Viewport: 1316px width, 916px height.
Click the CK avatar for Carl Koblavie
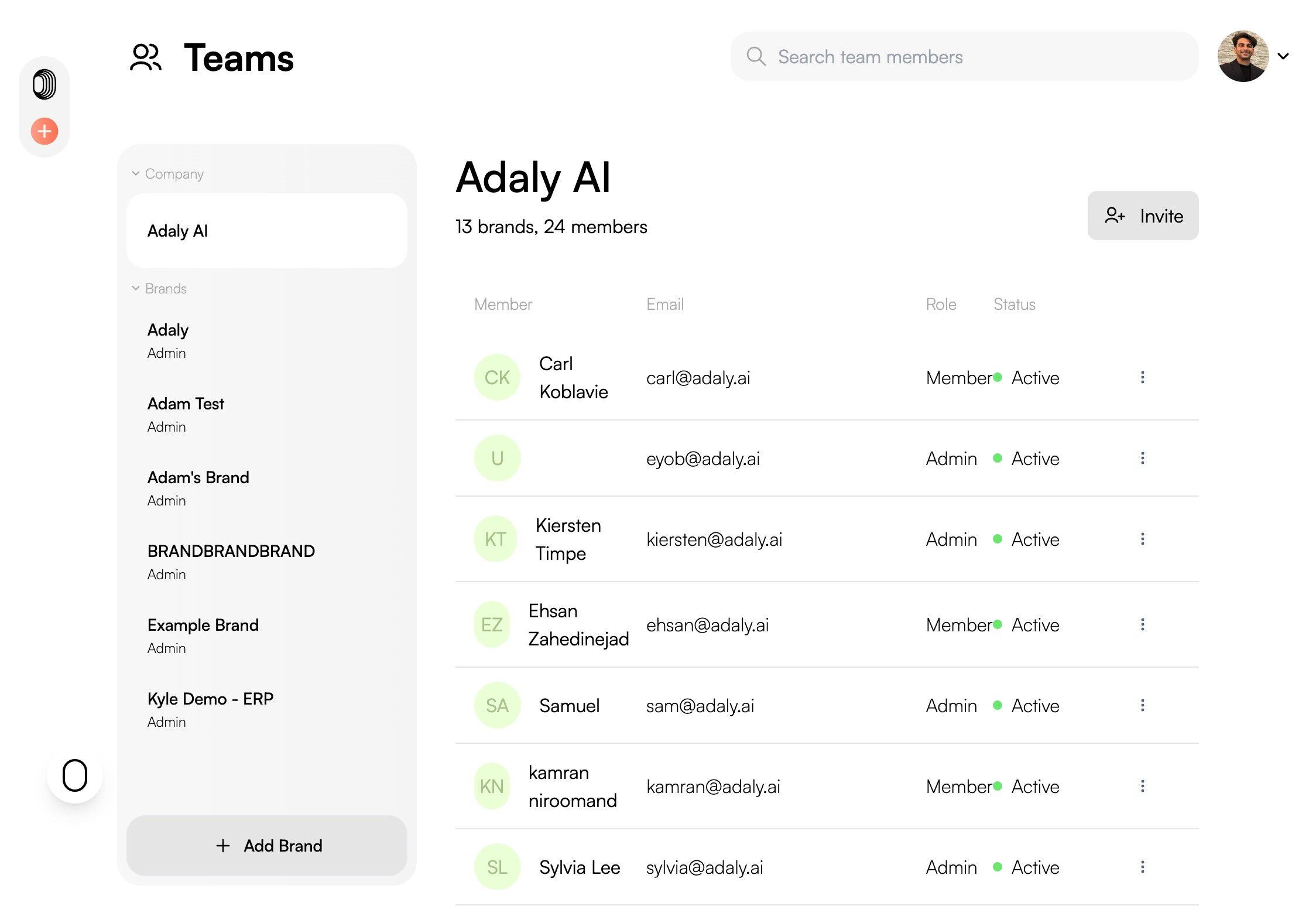497,378
